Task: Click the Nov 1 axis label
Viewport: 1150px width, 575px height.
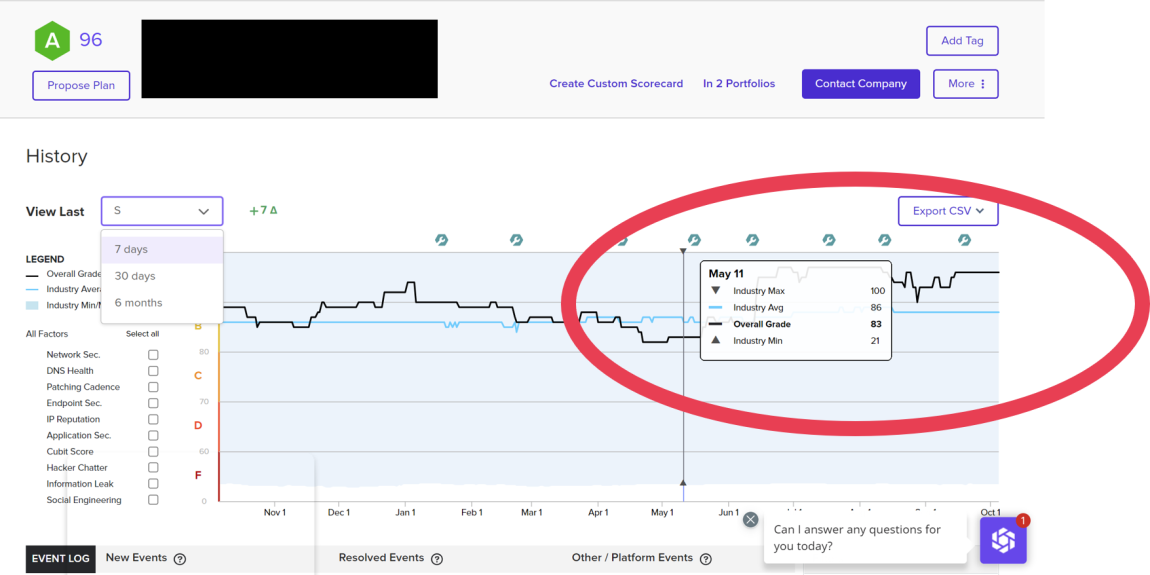Action: tap(275, 512)
